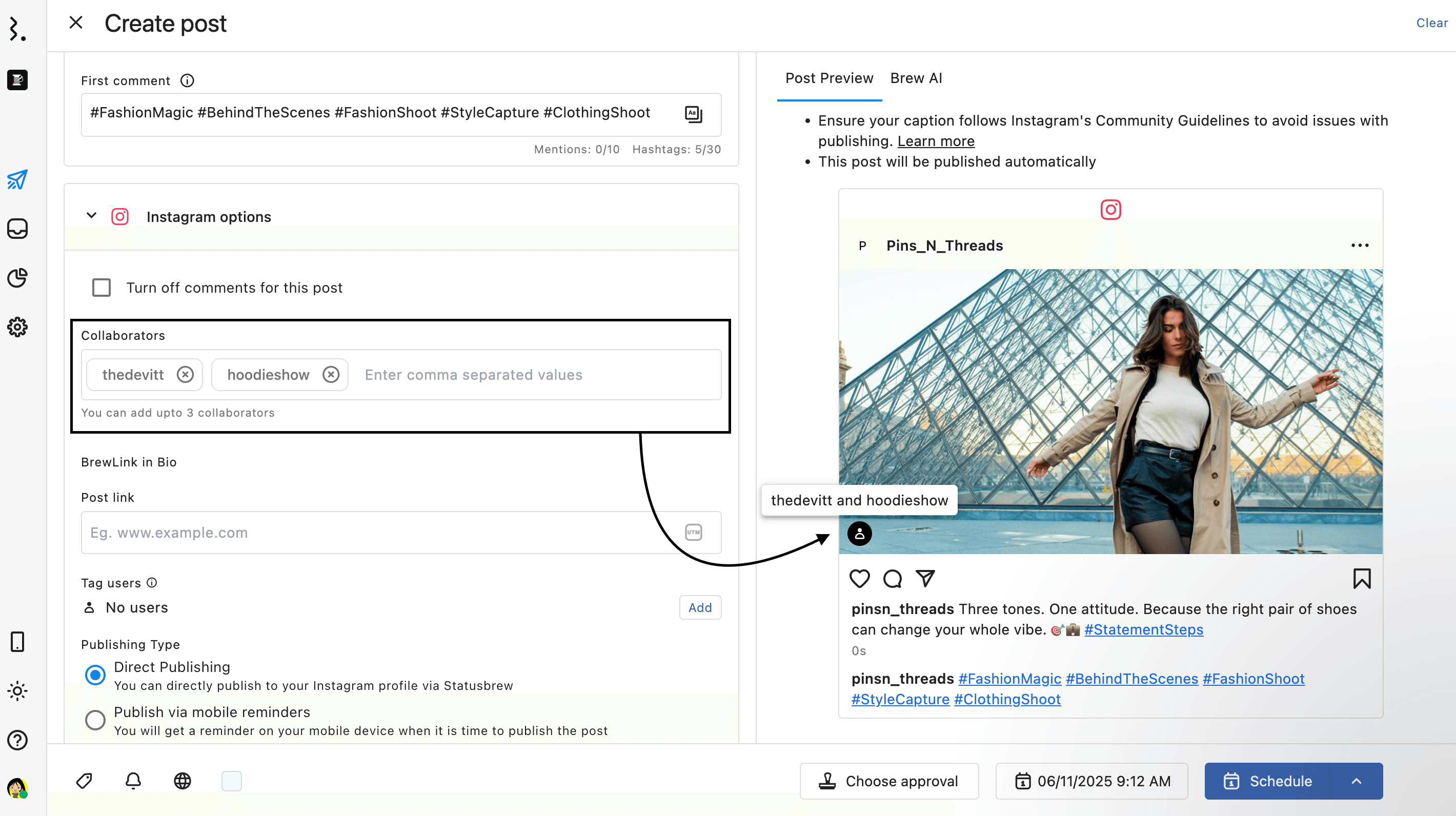The image size is (1456, 816).
Task: Open the inbox sidebar icon
Action: 17,229
